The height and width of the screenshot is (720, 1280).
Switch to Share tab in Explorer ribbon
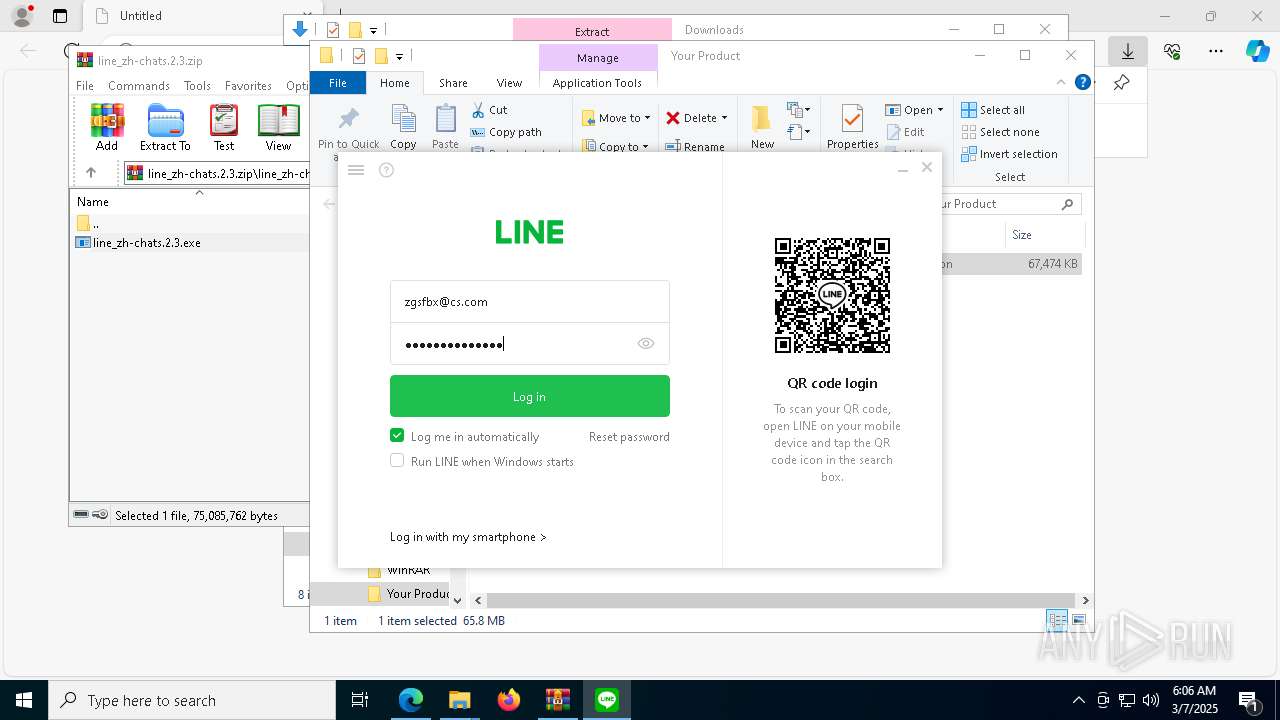click(453, 83)
